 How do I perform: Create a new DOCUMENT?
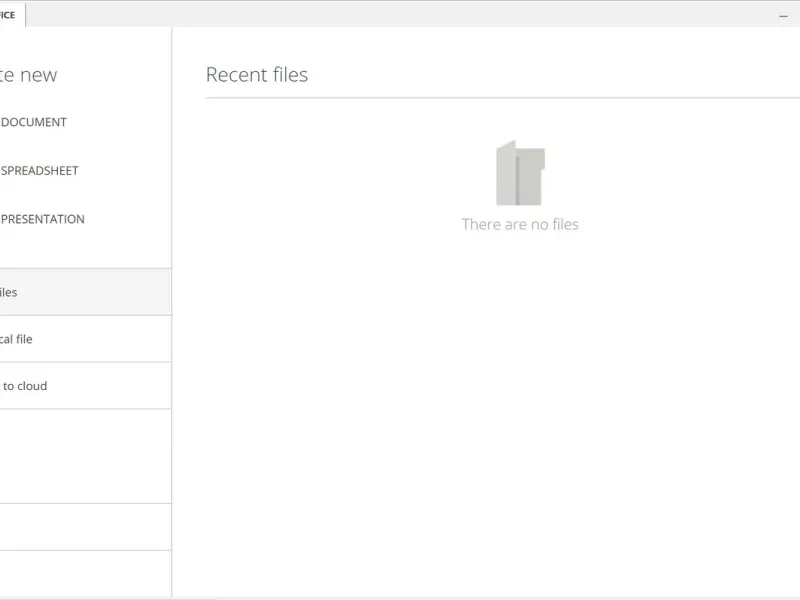34,122
